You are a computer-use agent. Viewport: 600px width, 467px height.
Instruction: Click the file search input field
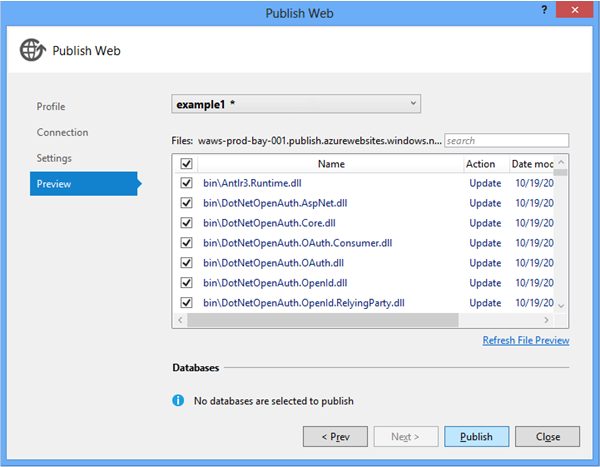[x=507, y=140]
